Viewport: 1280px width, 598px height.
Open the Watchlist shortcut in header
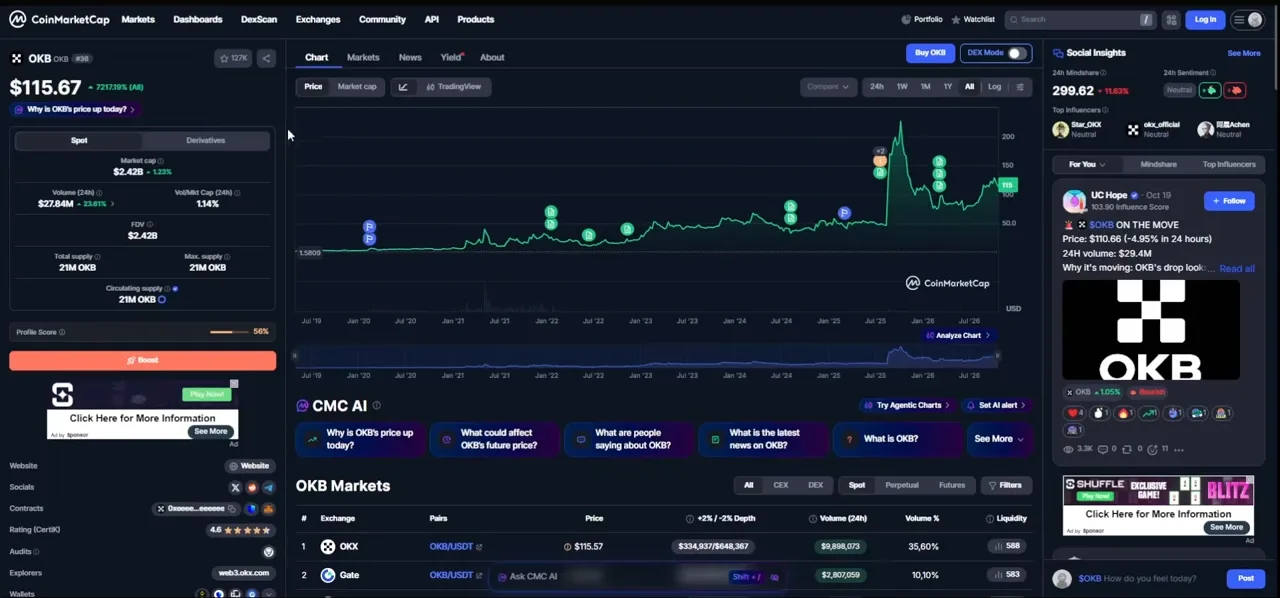(x=973, y=19)
